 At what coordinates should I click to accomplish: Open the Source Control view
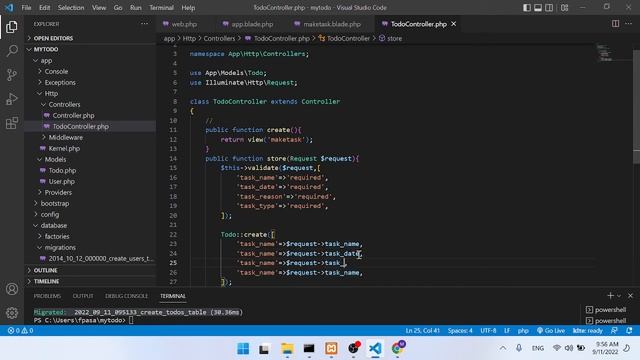(x=12, y=75)
